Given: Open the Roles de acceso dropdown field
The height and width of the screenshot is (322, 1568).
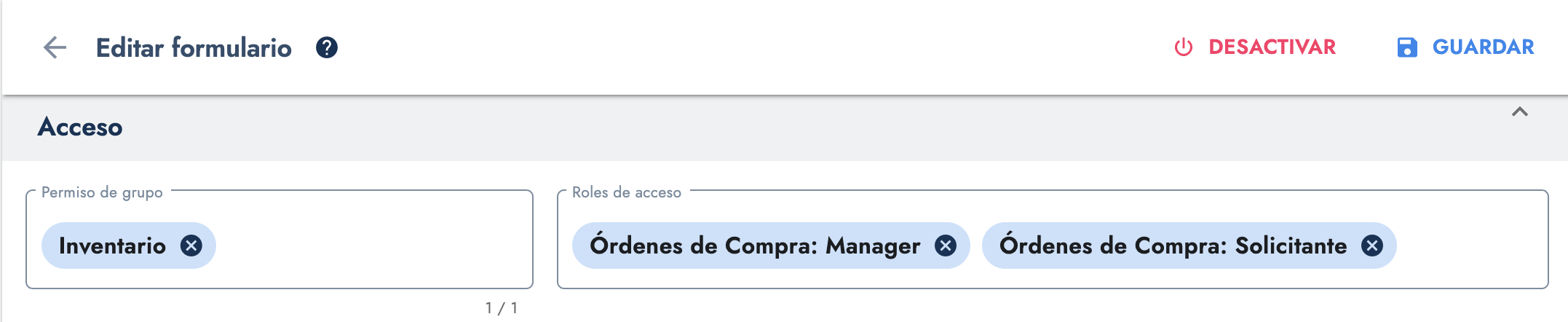Looking at the screenshot, I should tap(1470, 246).
